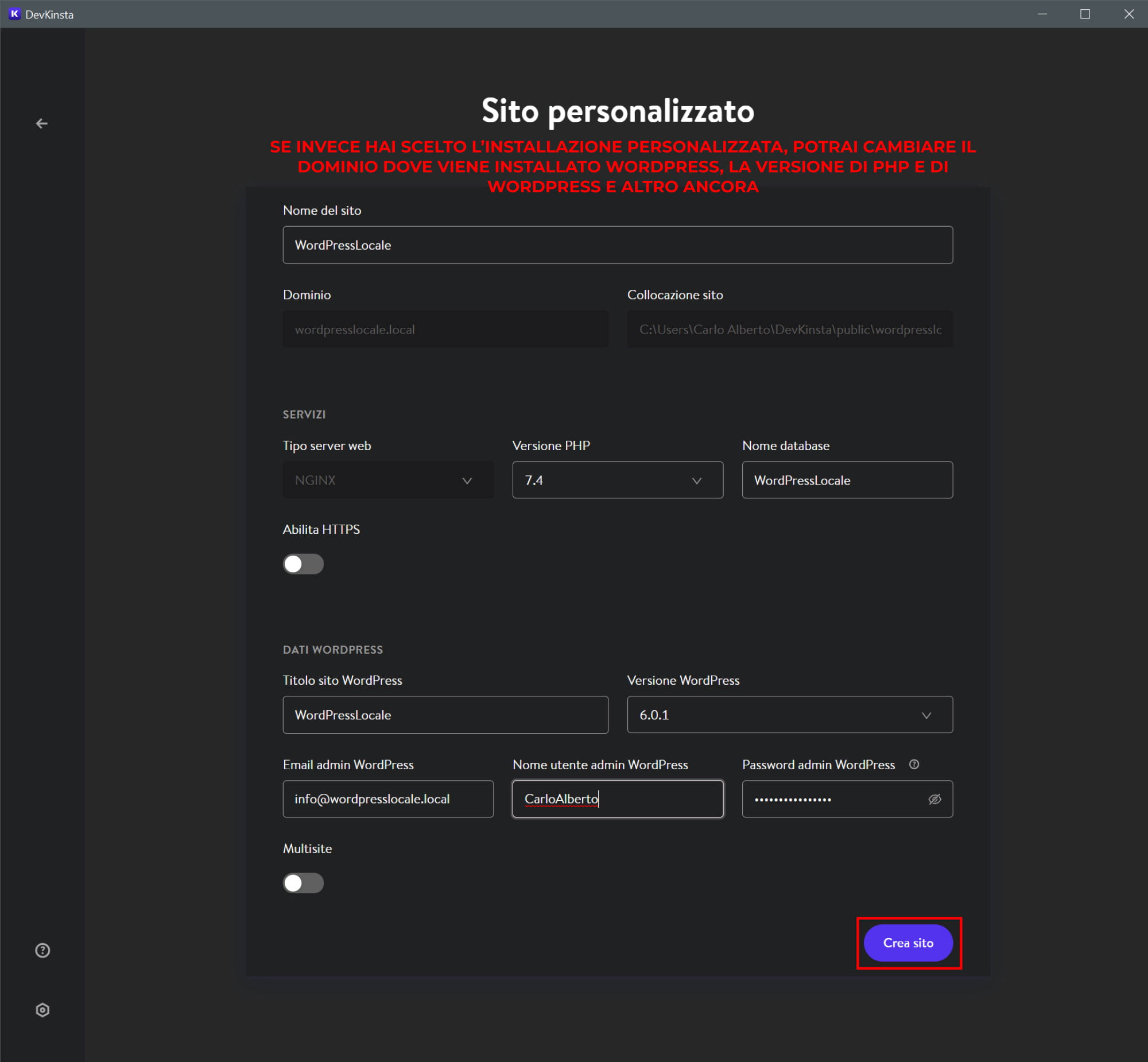Focus the Nome database input
The height and width of the screenshot is (1062, 1148).
click(846, 480)
